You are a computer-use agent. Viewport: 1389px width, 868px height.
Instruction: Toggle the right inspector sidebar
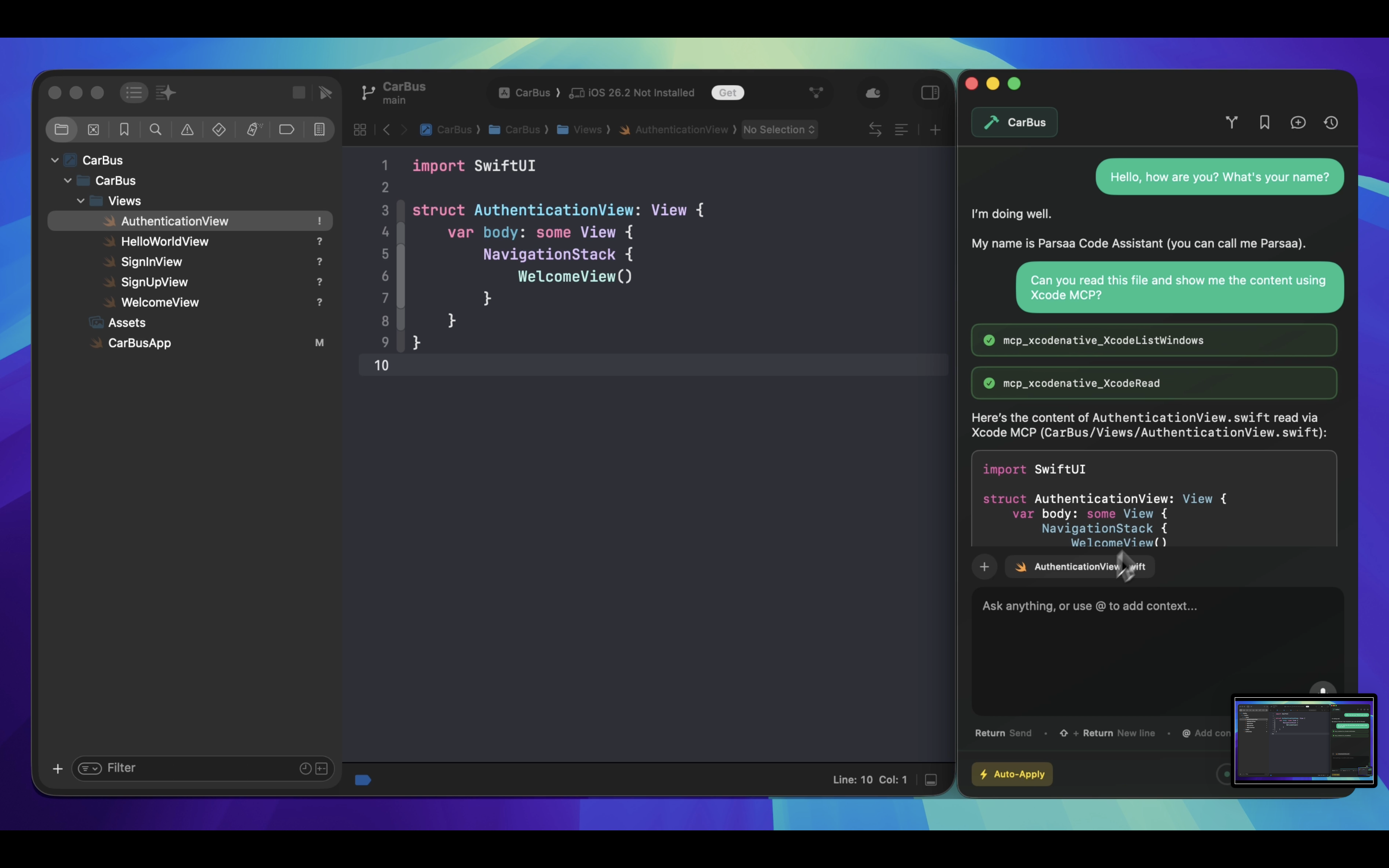(x=929, y=93)
